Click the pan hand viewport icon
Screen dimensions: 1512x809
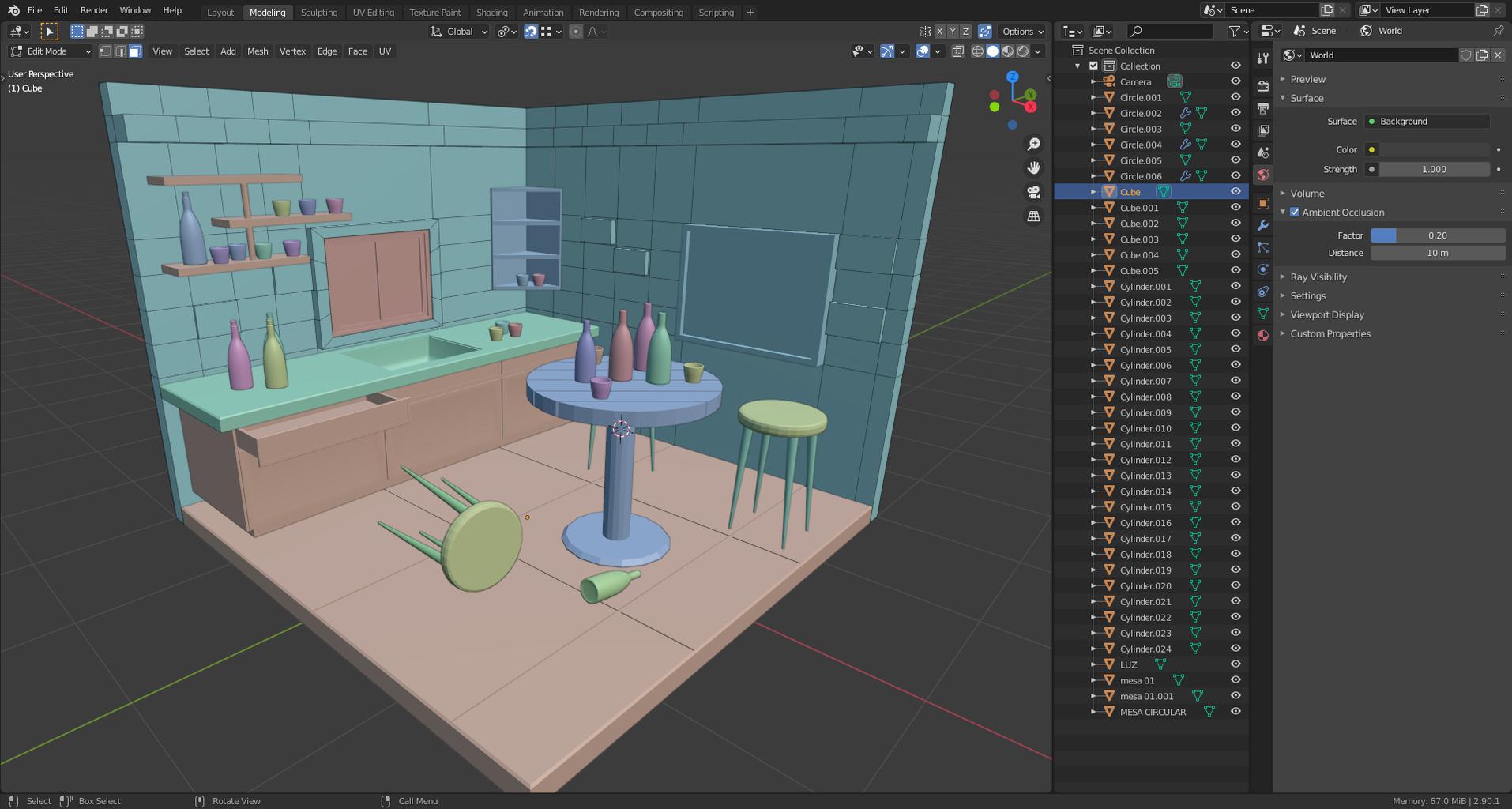[1033, 167]
